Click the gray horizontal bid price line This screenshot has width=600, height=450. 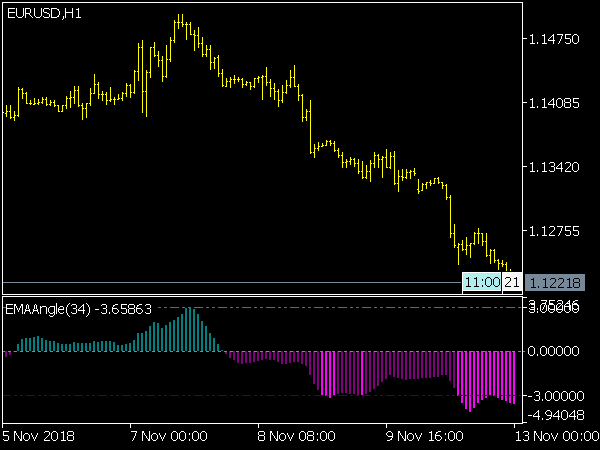coord(232,282)
